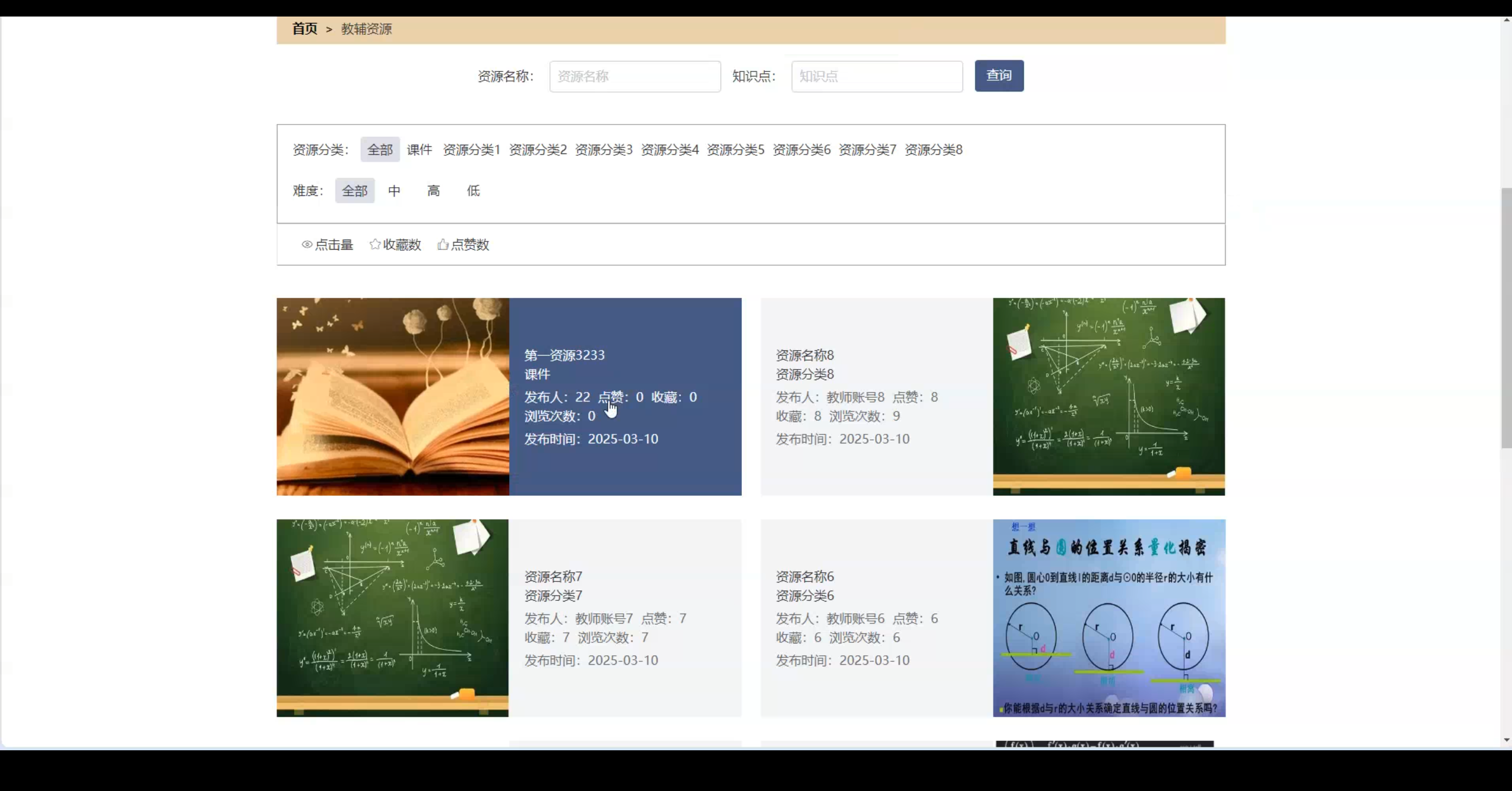The height and width of the screenshot is (791, 1512).
Task: Select the 资源分类1 category filter
Action: click(x=470, y=149)
